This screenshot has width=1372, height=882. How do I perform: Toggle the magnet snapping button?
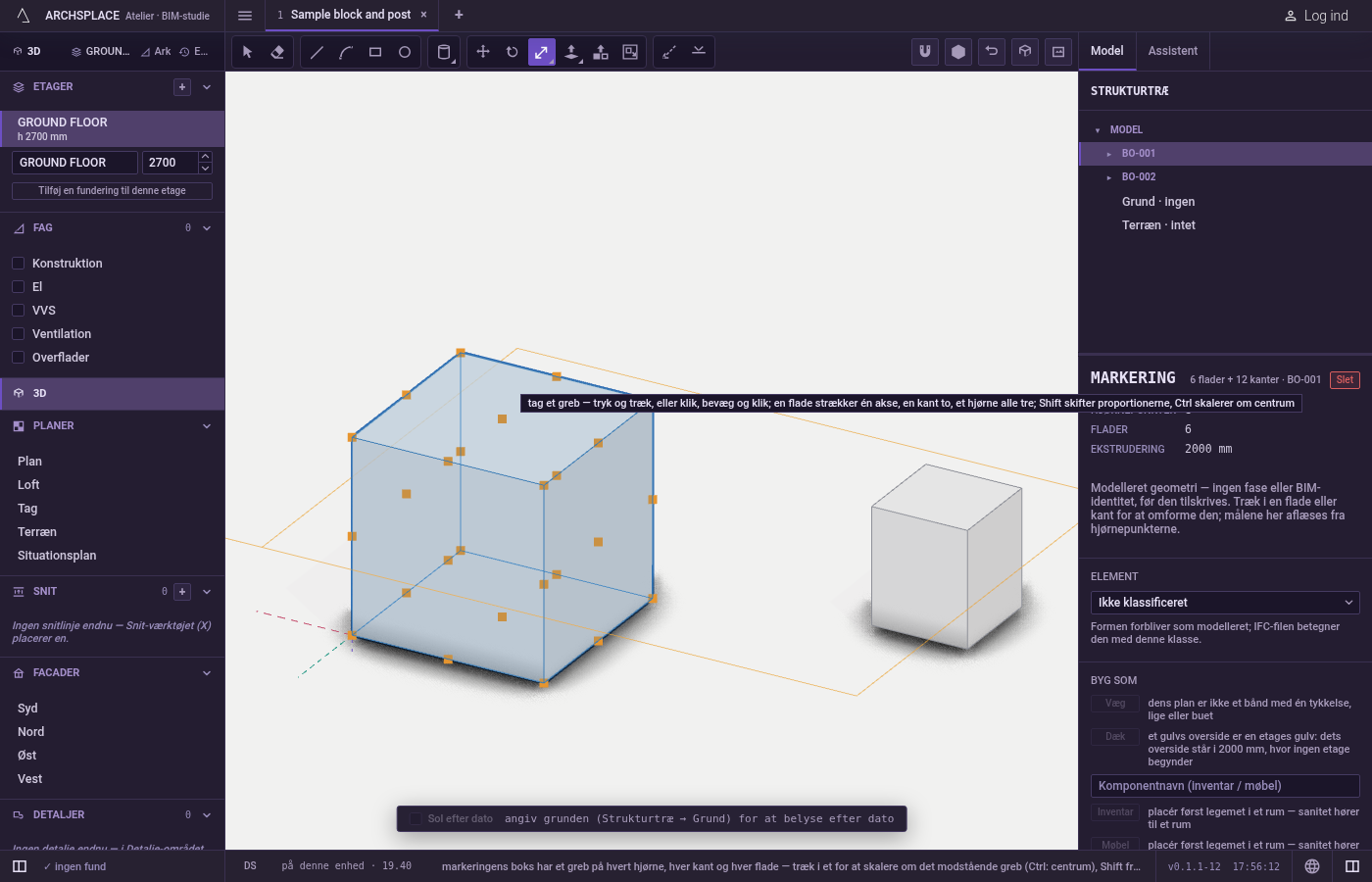pos(925,52)
